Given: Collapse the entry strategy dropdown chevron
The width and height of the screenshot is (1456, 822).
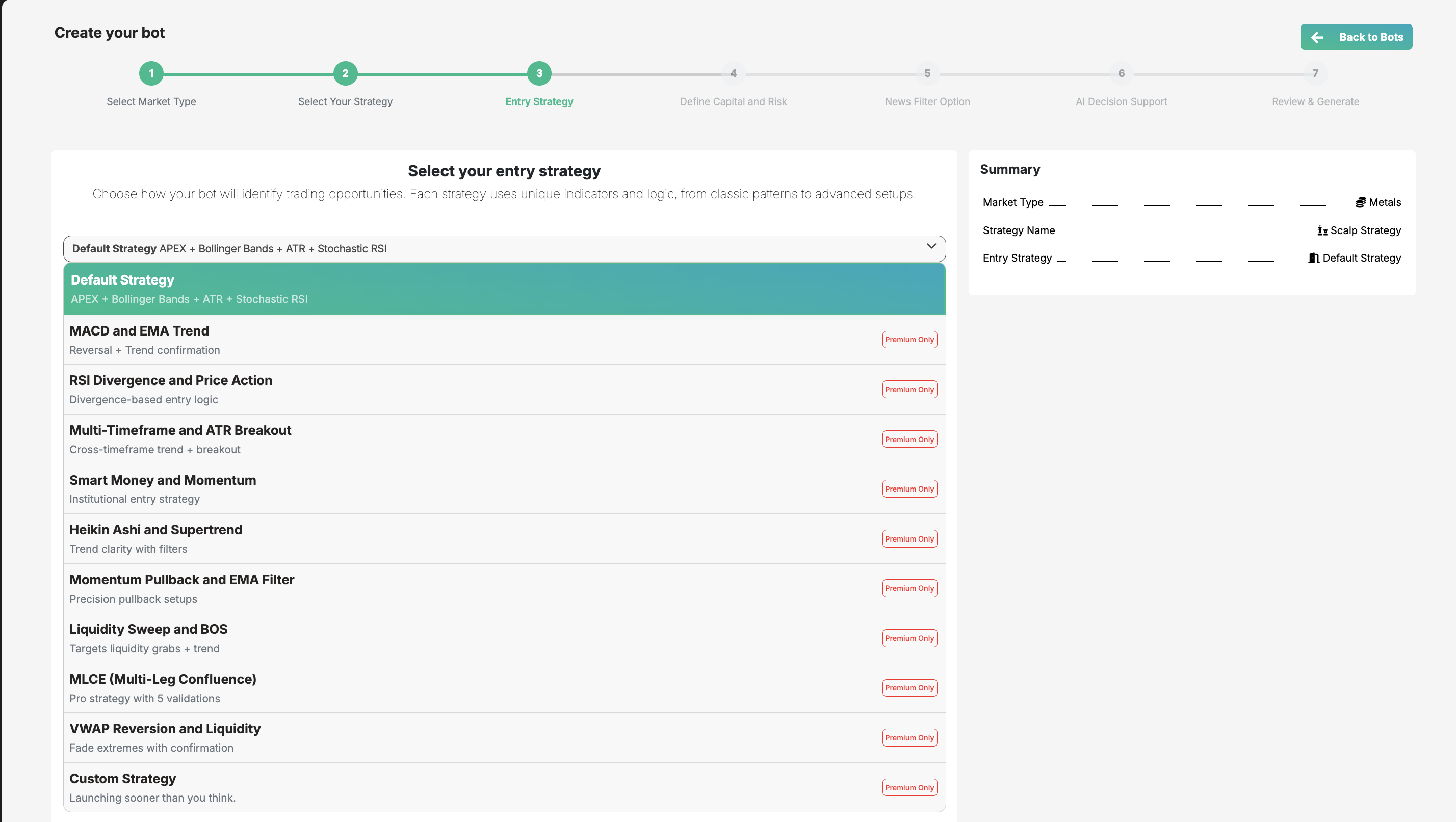Looking at the screenshot, I should [931, 246].
